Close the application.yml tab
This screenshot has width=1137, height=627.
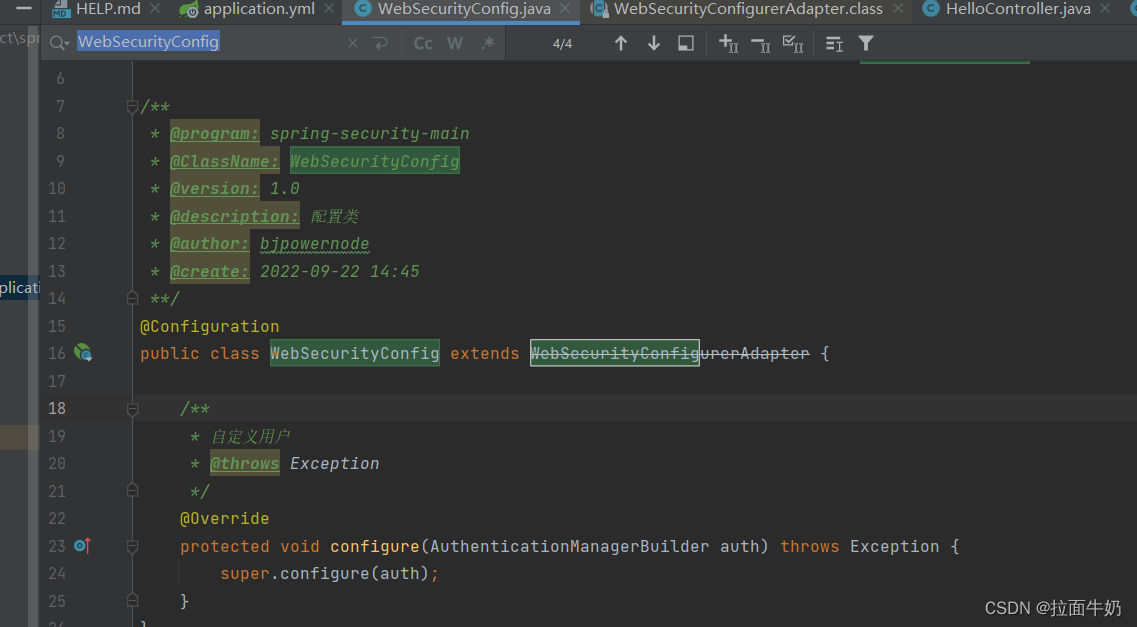[x=329, y=9]
